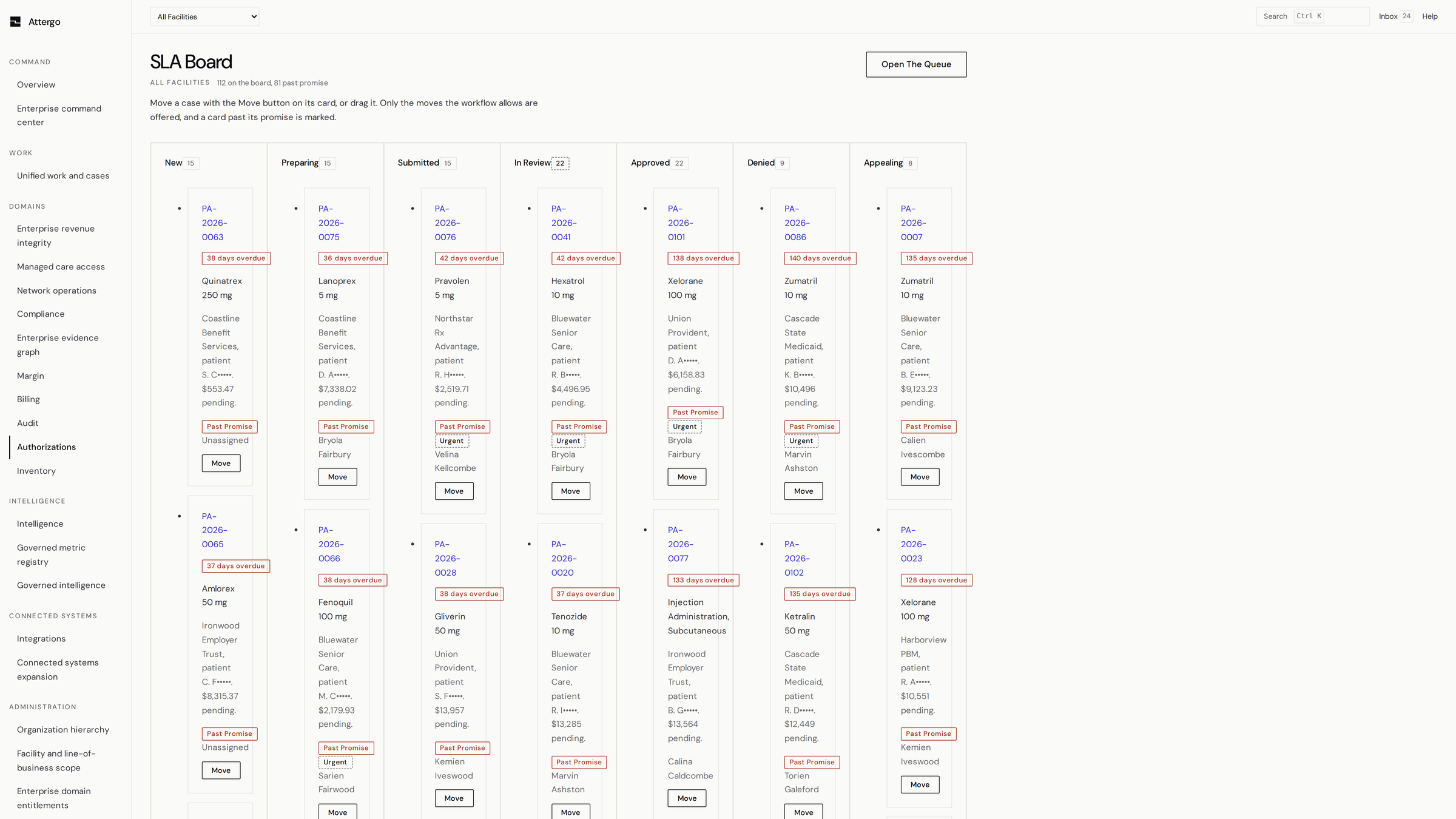Open the Help link
Image resolution: width=1456 pixels, height=819 pixels.
click(1430, 16)
